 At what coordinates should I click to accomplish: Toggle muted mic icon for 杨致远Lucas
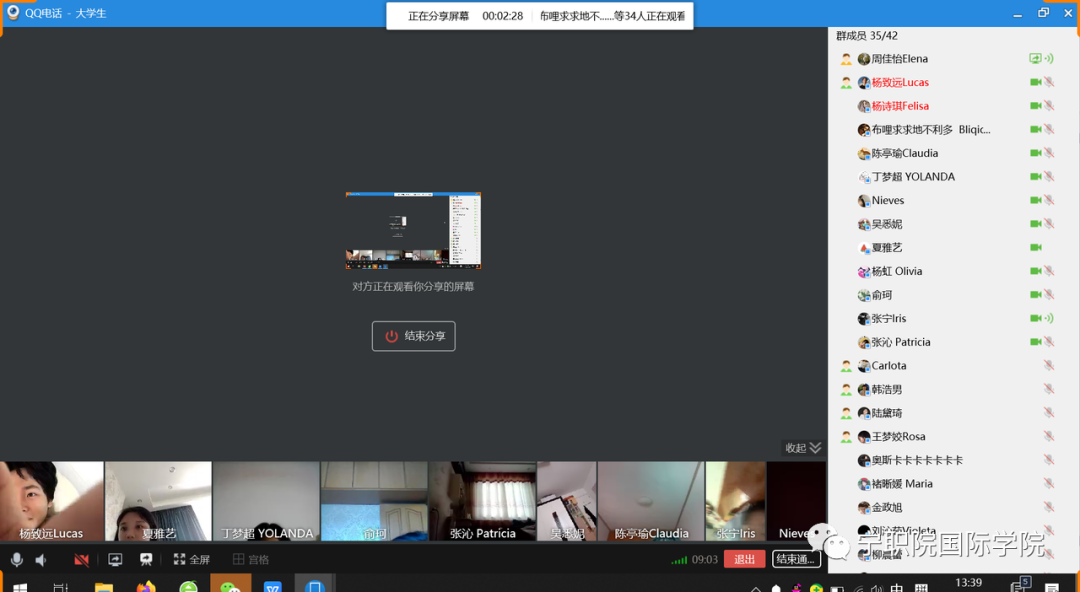(x=1049, y=82)
